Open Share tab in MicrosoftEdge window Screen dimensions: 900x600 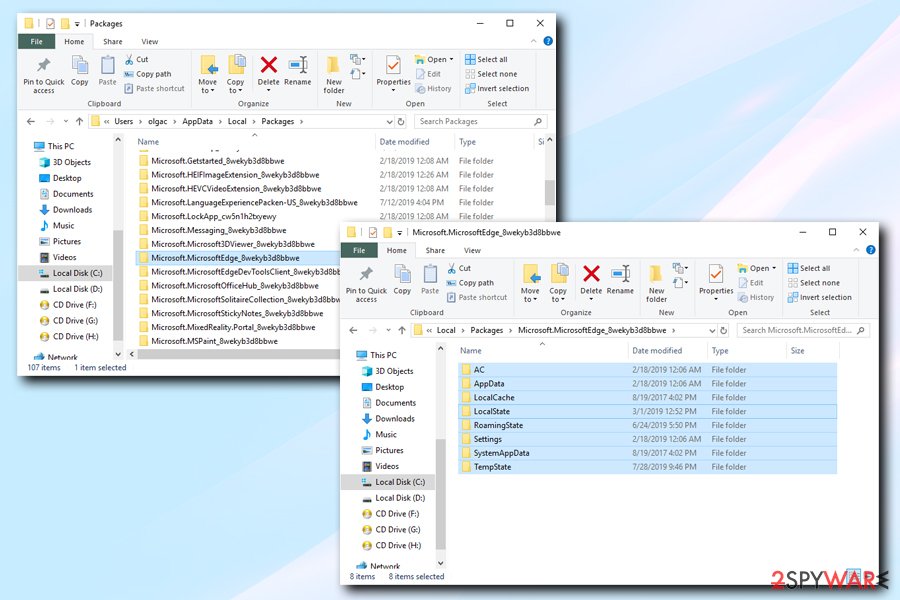point(435,250)
